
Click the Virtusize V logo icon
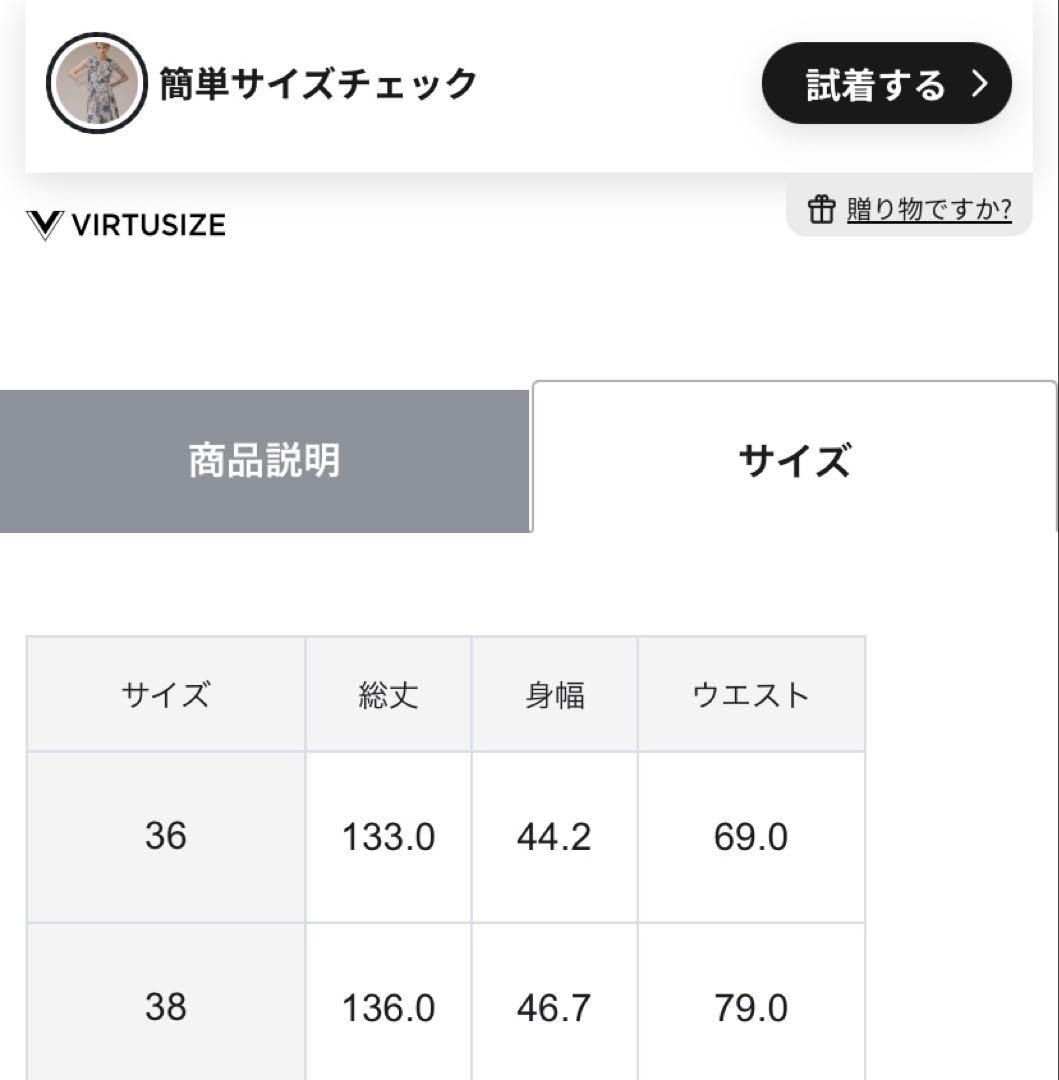[x=45, y=225]
